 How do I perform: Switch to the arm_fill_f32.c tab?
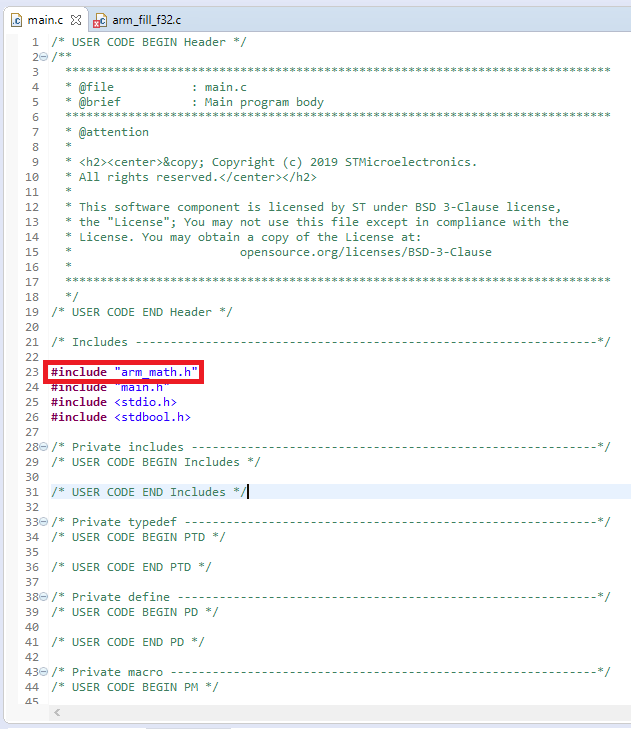[137, 20]
